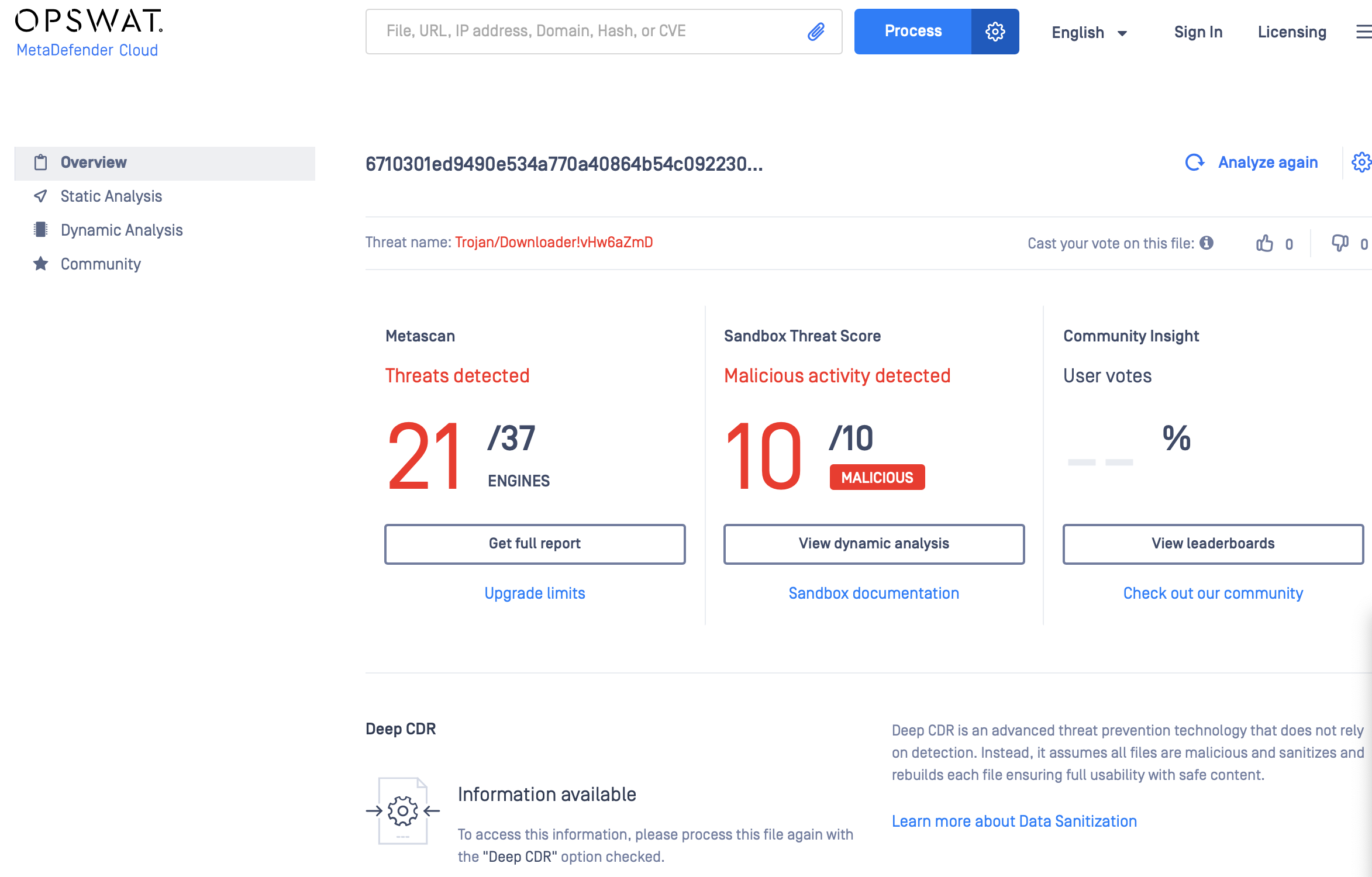Viewport: 1372px width, 877px height.
Task: Click the paperclip attach file icon
Action: coord(816,32)
